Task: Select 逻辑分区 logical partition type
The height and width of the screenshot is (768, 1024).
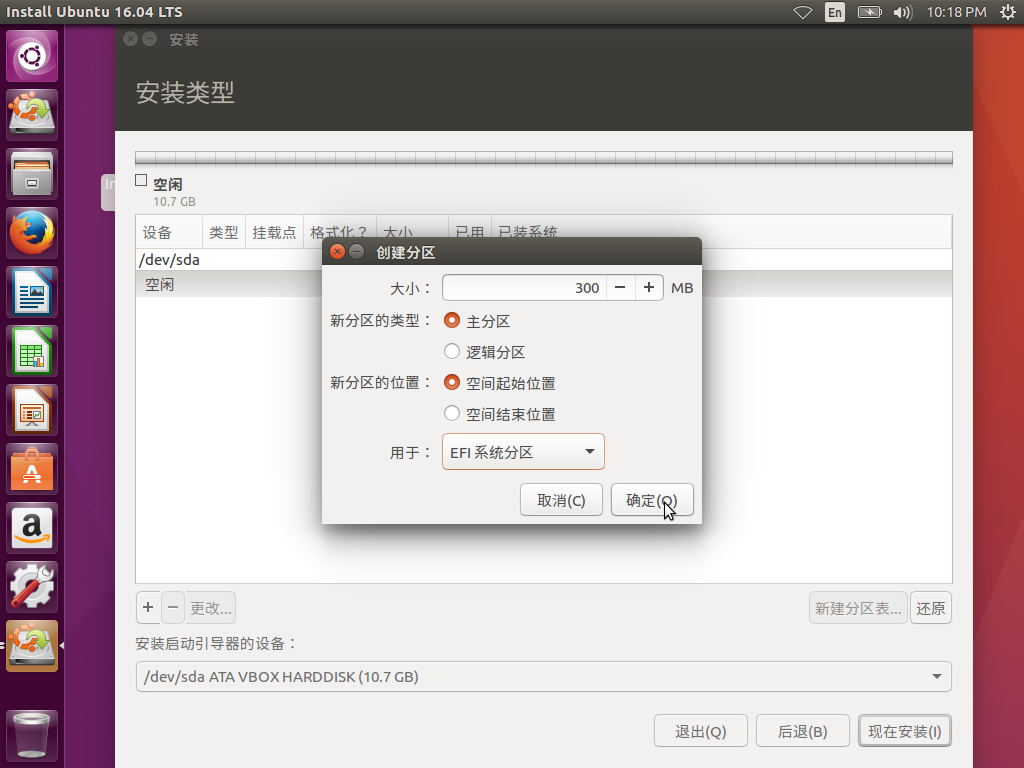Action: click(x=485, y=352)
